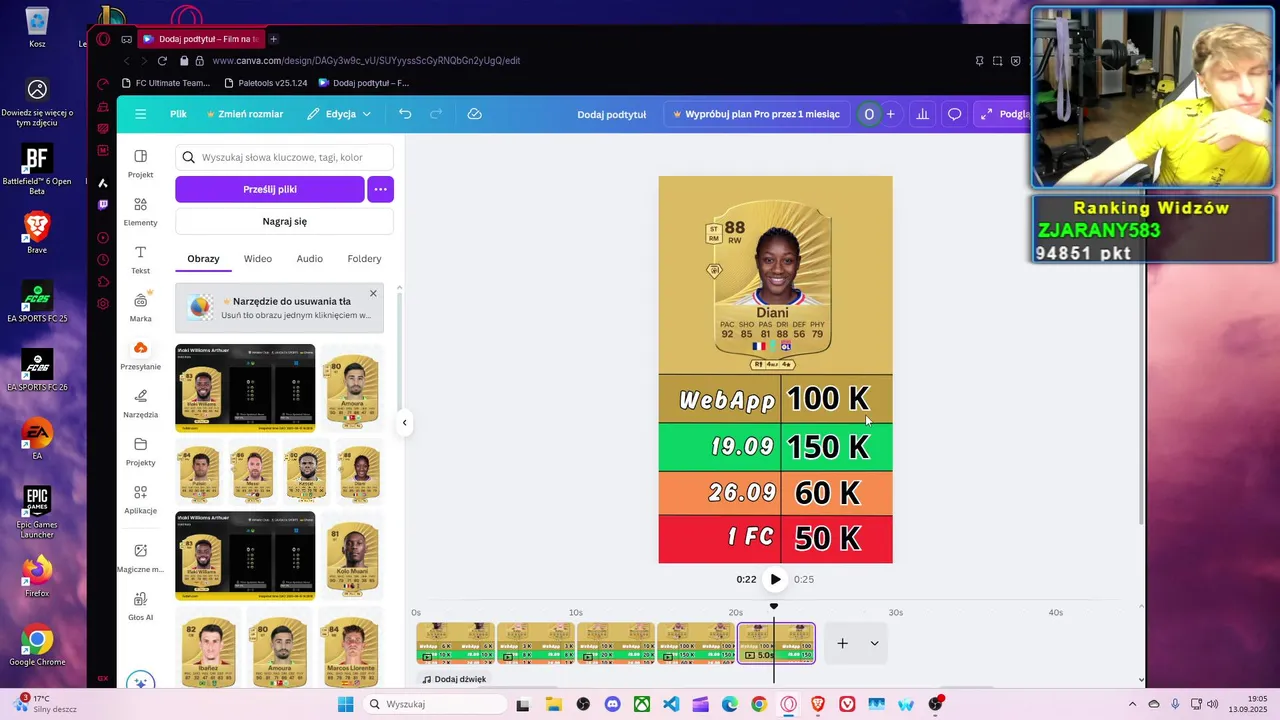Open Projekt in the side panel
The width and height of the screenshot is (1280, 720).
point(140,163)
